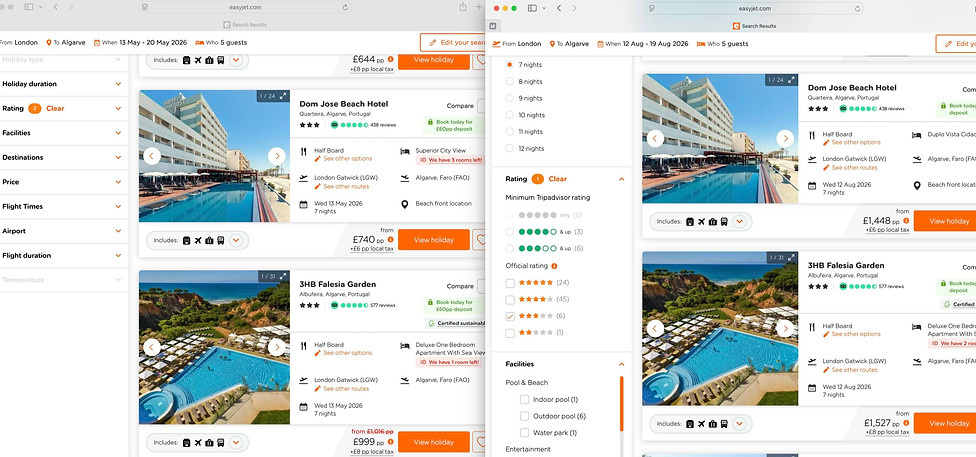Click info icon beside £999 pp price
This screenshot has width=976, height=457.
(x=390, y=441)
